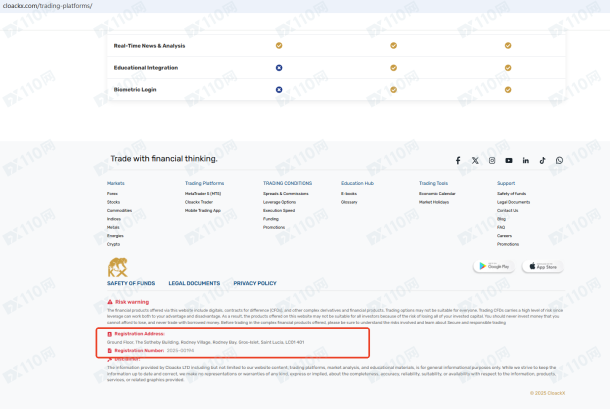The width and height of the screenshot is (610, 409).
Task: Go to Forex under Markets
Action: click(x=113, y=193)
